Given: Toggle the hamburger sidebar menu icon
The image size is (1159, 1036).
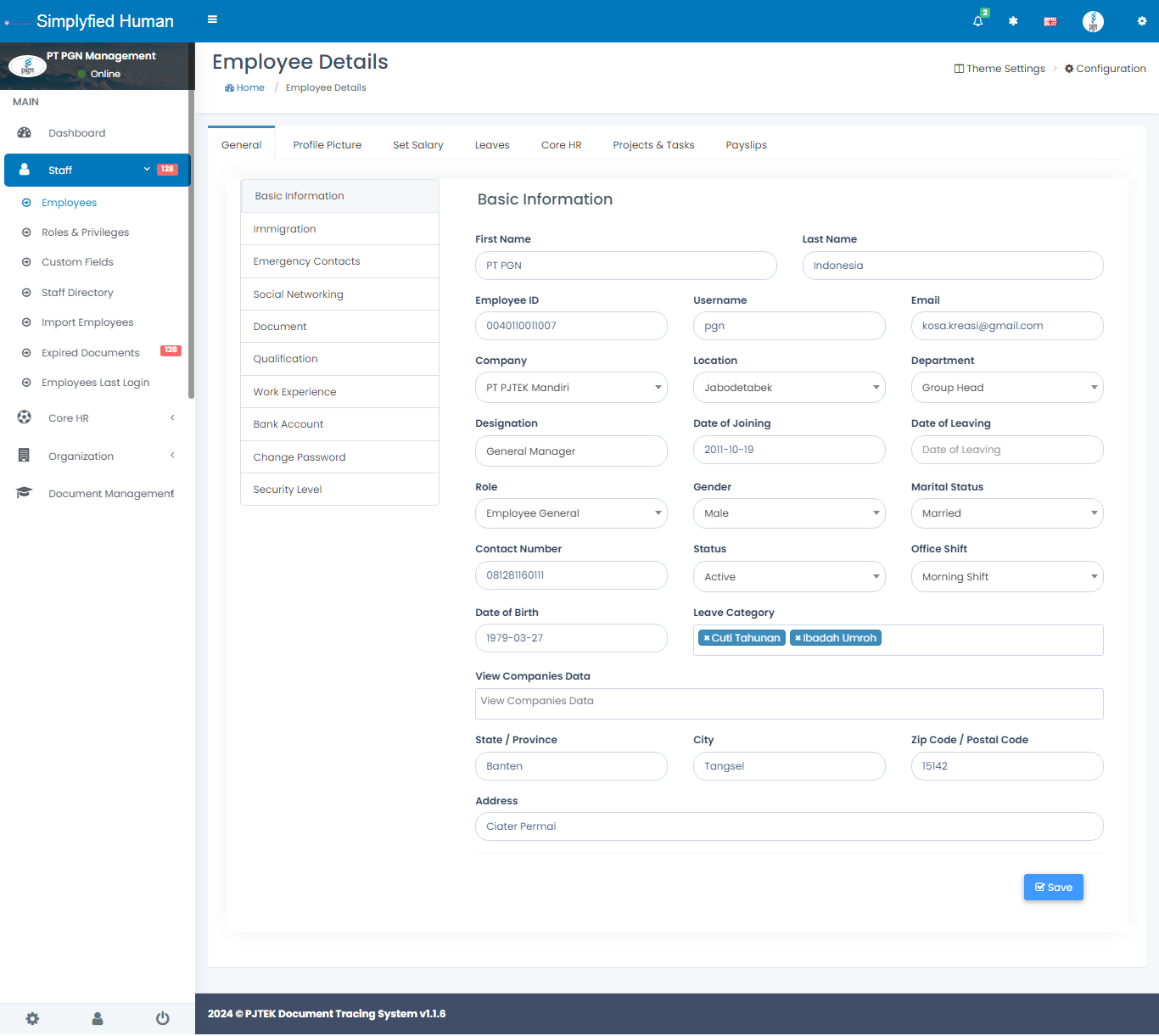Looking at the screenshot, I should pos(212,20).
